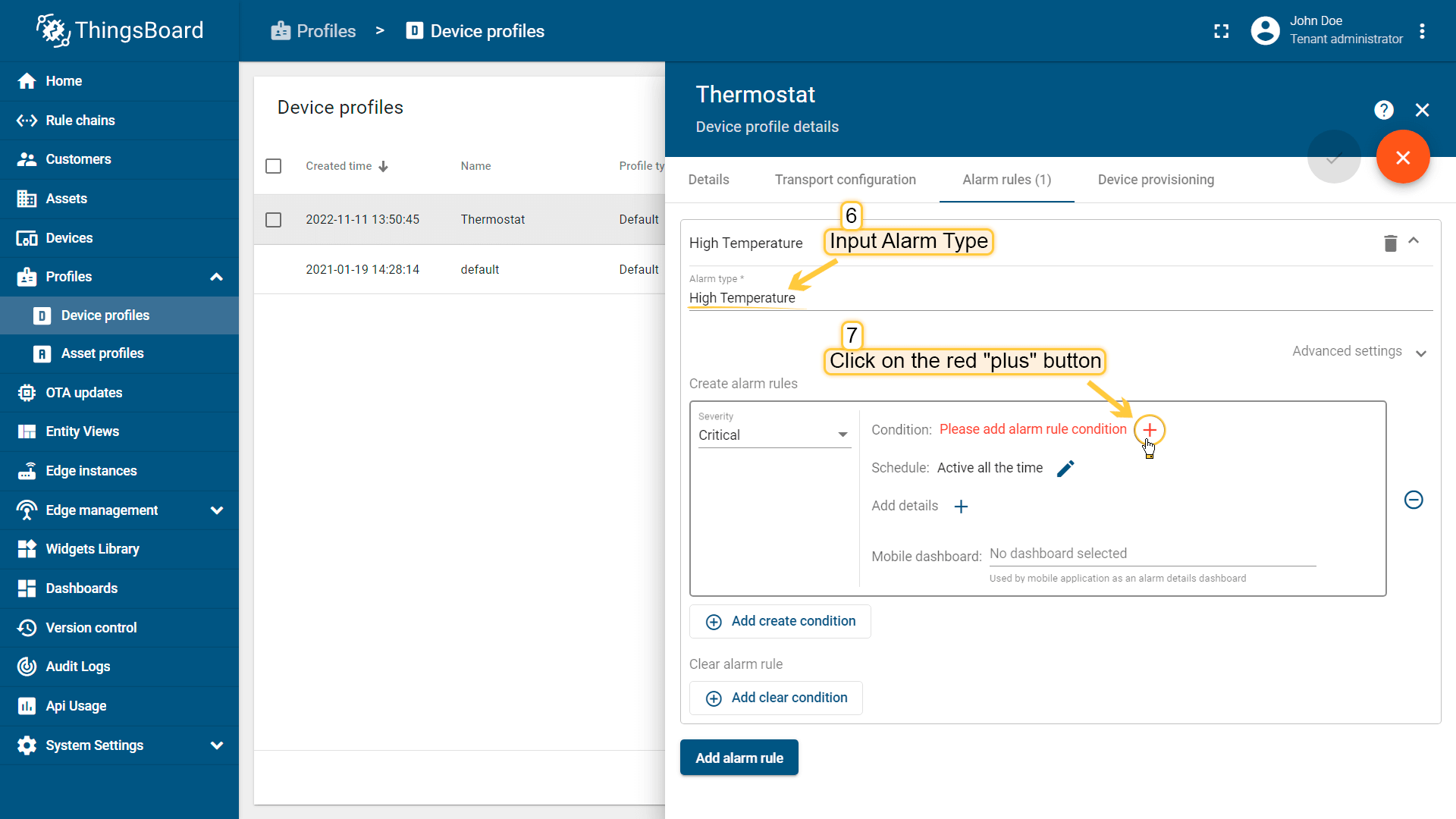Switch to Transport configuration tab

coord(845,180)
